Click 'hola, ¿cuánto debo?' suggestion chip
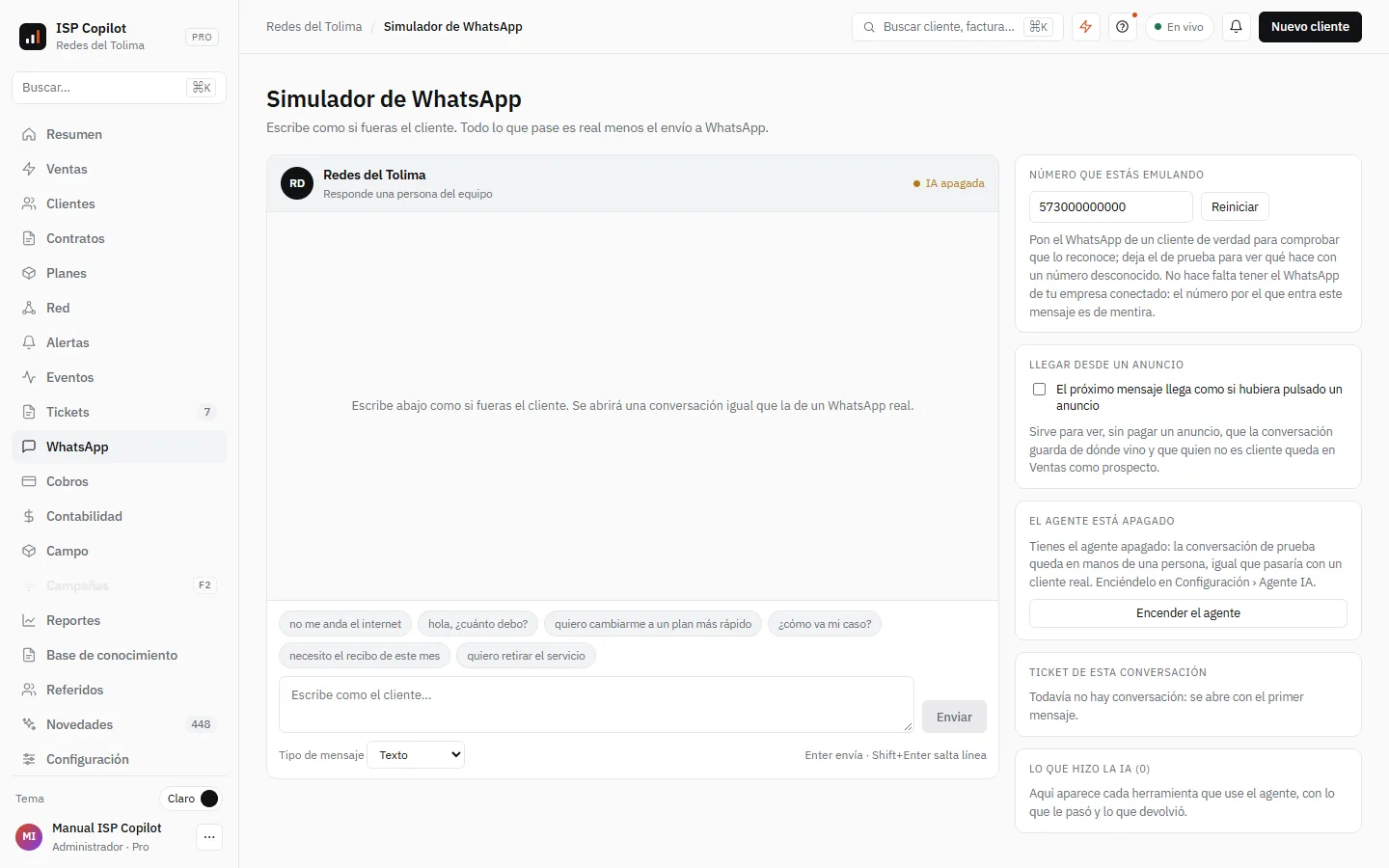The height and width of the screenshot is (868, 1389). coord(477,624)
